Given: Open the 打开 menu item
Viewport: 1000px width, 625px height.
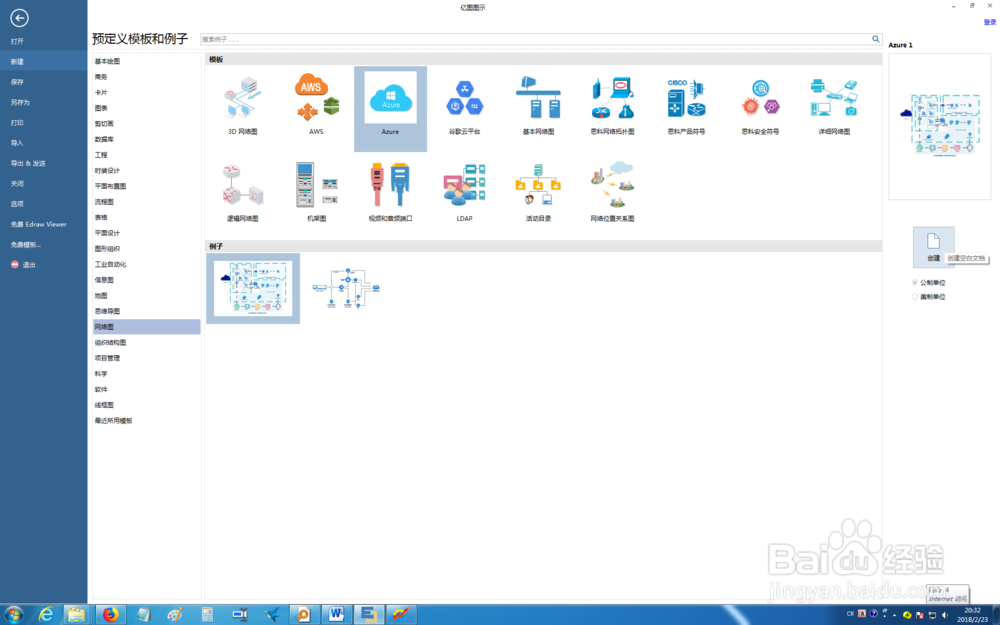Looking at the screenshot, I should click(17, 41).
